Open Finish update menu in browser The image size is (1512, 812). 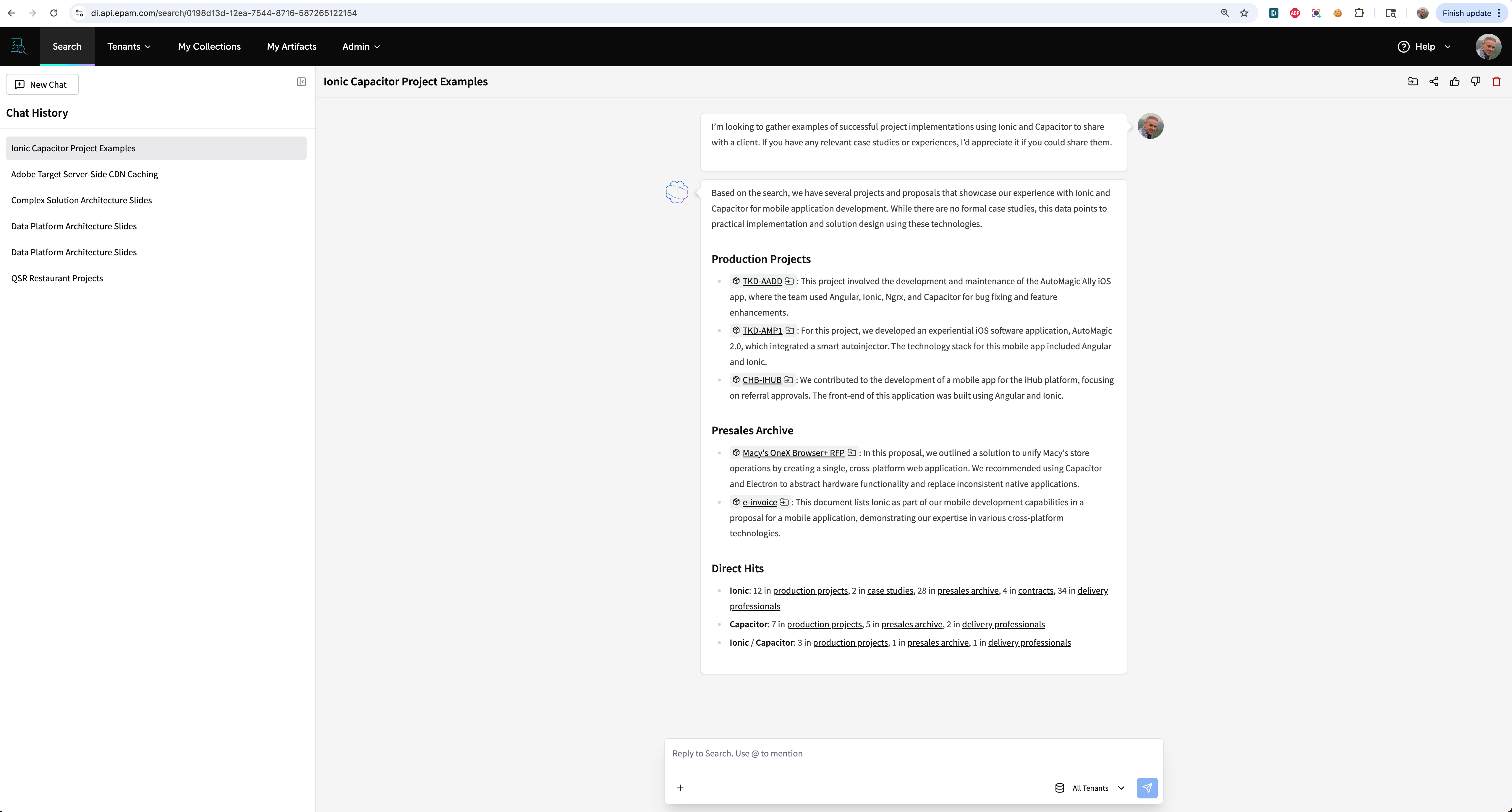[x=1471, y=13]
